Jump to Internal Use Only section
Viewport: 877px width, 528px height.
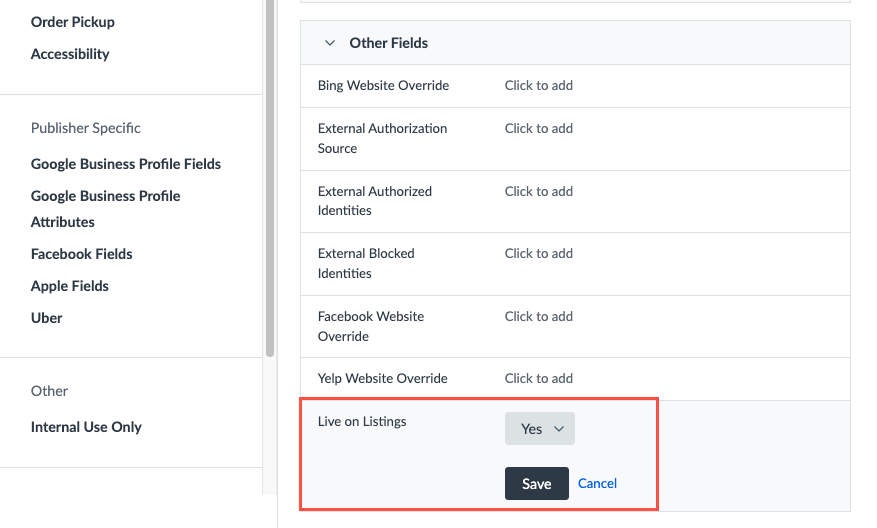(86, 427)
